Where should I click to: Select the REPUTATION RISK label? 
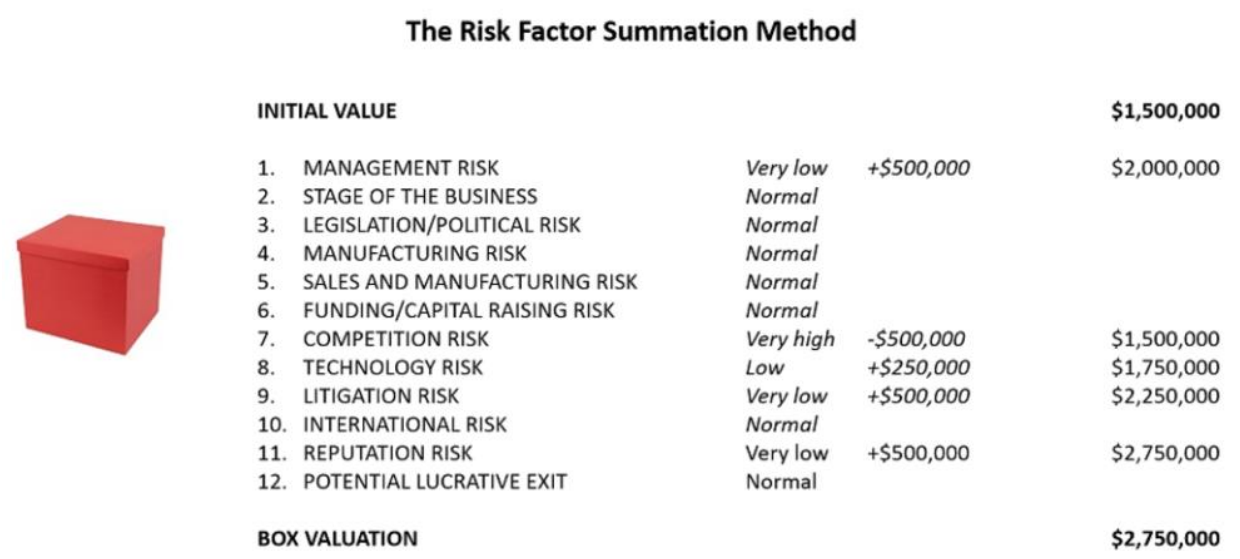tap(388, 453)
